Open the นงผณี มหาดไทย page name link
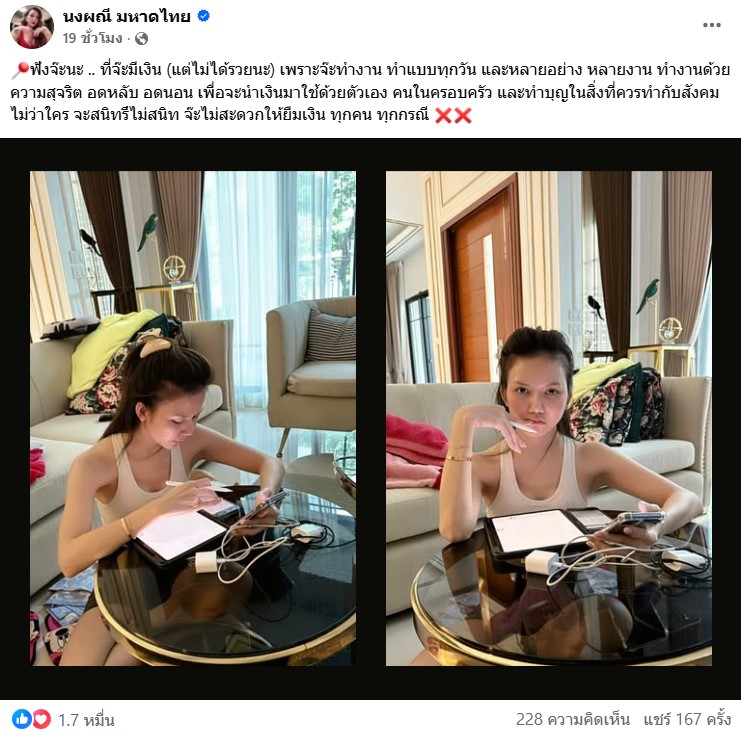 click(x=127, y=17)
